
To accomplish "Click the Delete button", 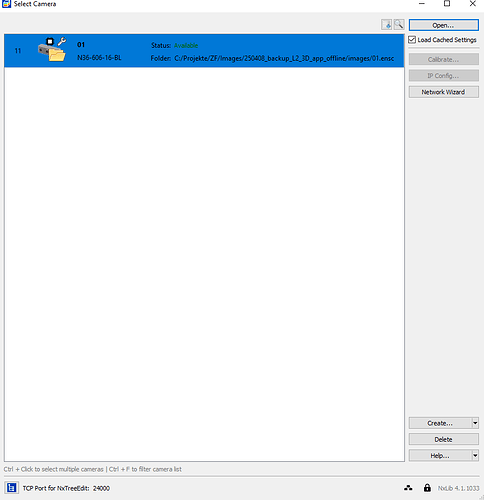I will [444, 439].
